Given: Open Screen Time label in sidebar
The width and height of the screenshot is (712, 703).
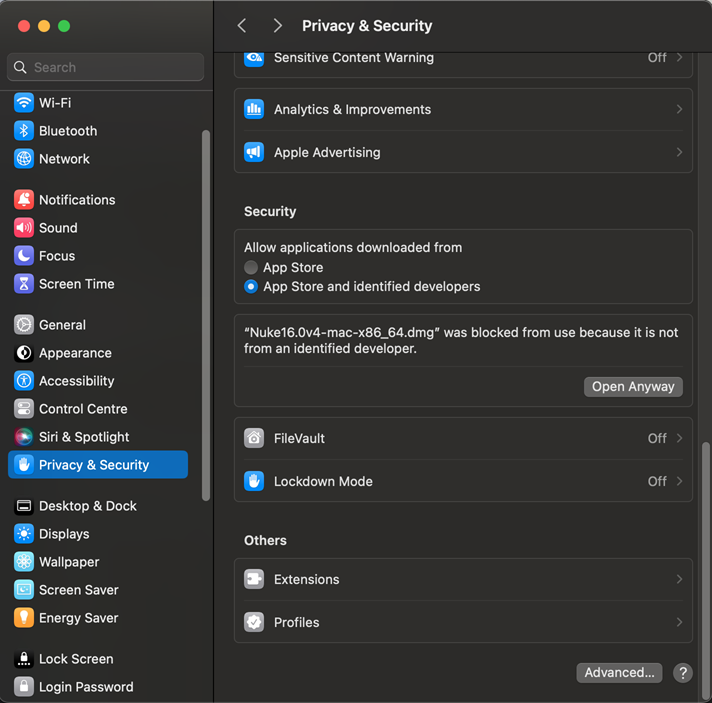Looking at the screenshot, I should click(77, 284).
